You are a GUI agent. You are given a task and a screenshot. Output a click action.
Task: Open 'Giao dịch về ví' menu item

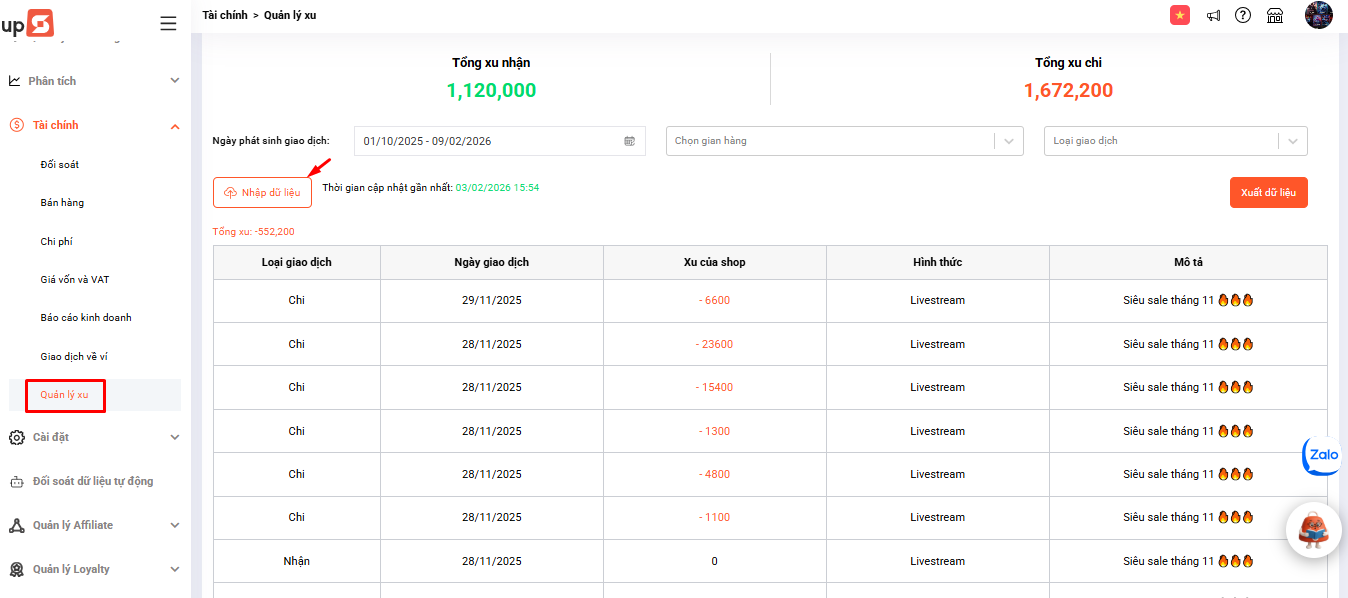(74, 356)
